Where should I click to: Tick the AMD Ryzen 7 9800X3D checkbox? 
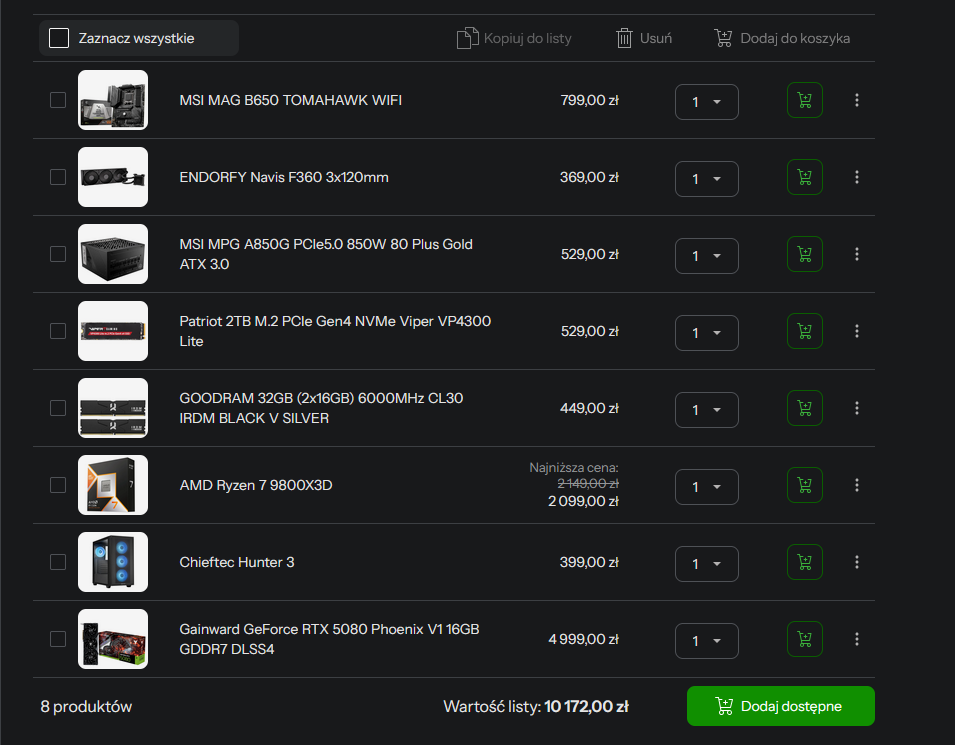point(58,485)
